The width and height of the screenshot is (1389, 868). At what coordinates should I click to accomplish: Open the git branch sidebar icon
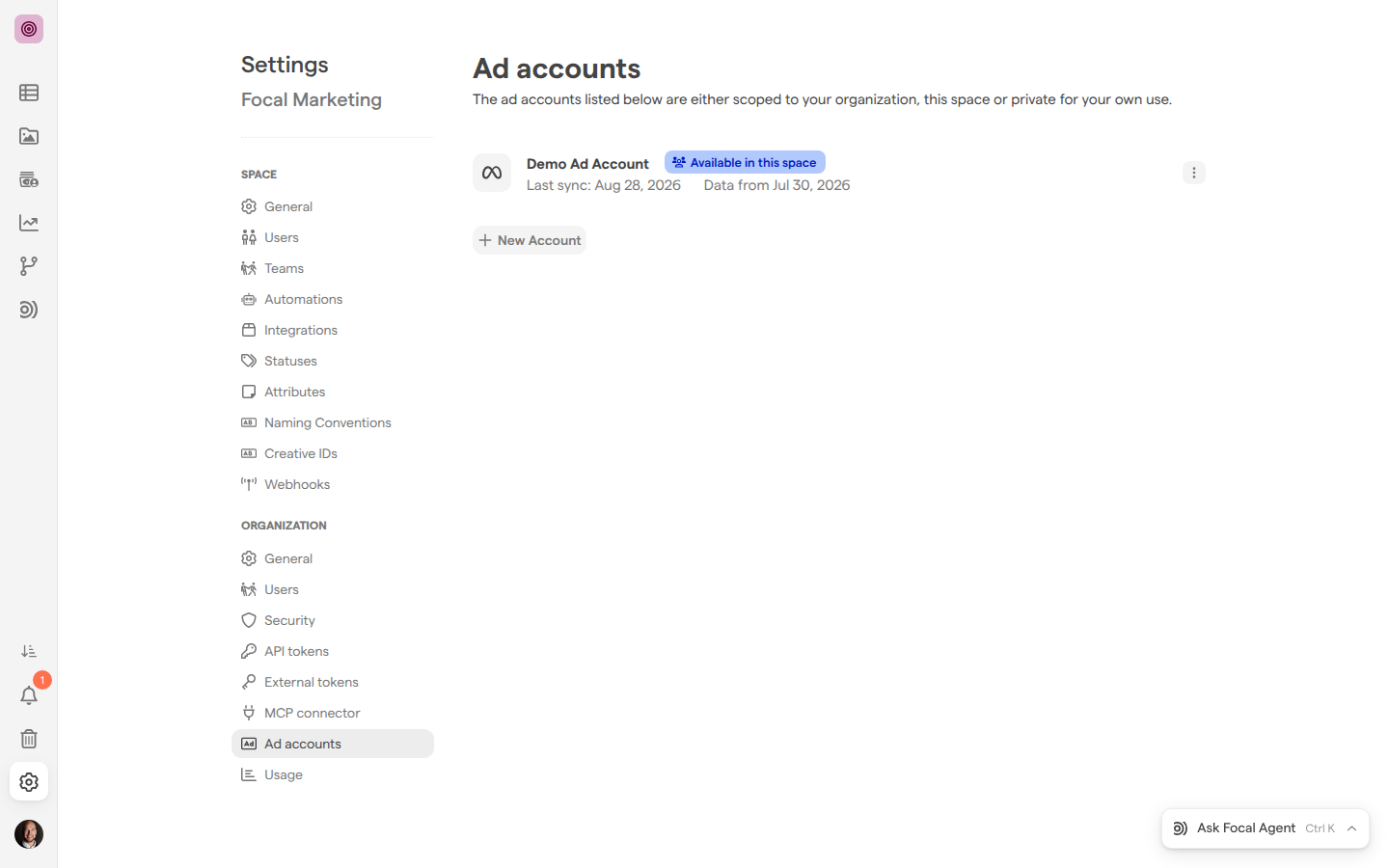click(x=29, y=266)
